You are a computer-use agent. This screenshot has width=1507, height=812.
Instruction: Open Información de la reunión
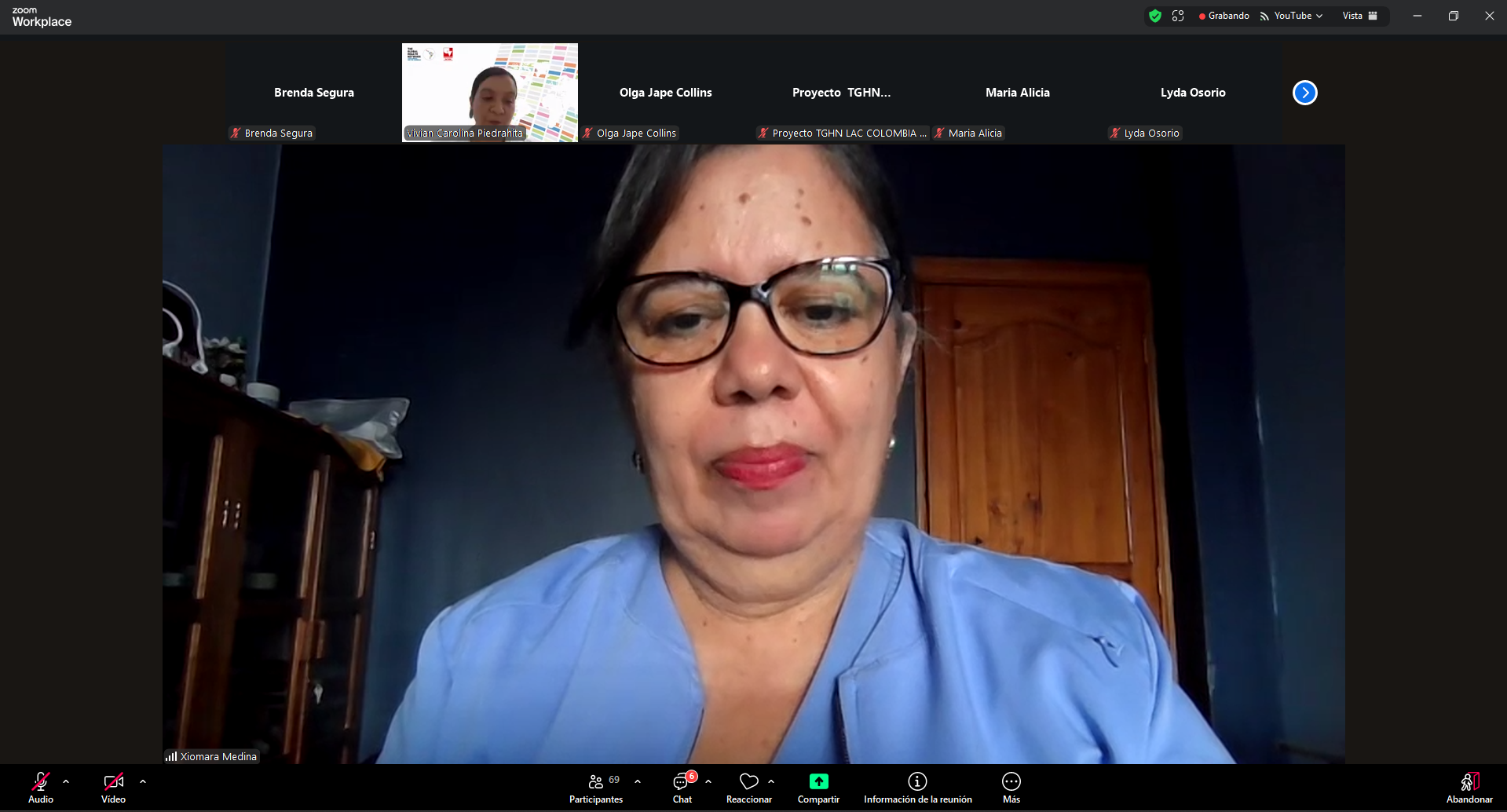click(x=917, y=788)
